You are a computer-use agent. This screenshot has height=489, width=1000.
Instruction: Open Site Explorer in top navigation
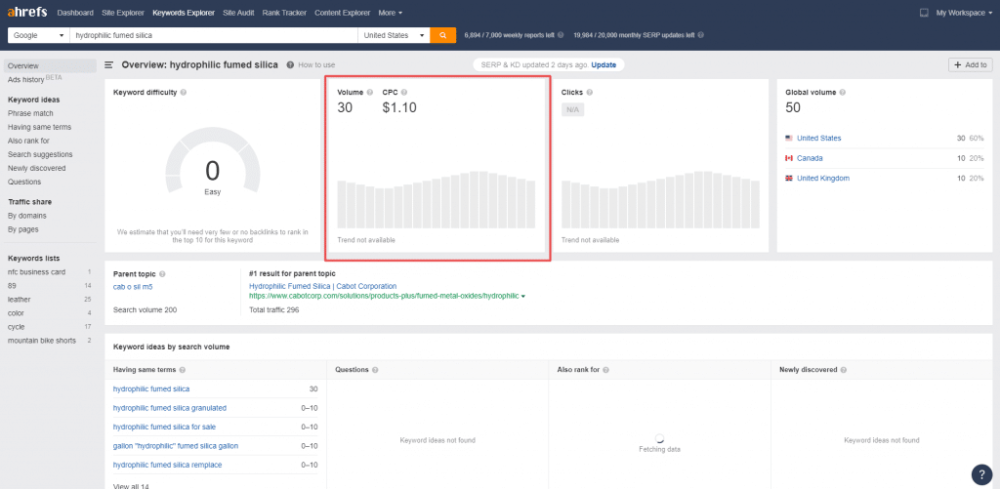[x=123, y=13]
